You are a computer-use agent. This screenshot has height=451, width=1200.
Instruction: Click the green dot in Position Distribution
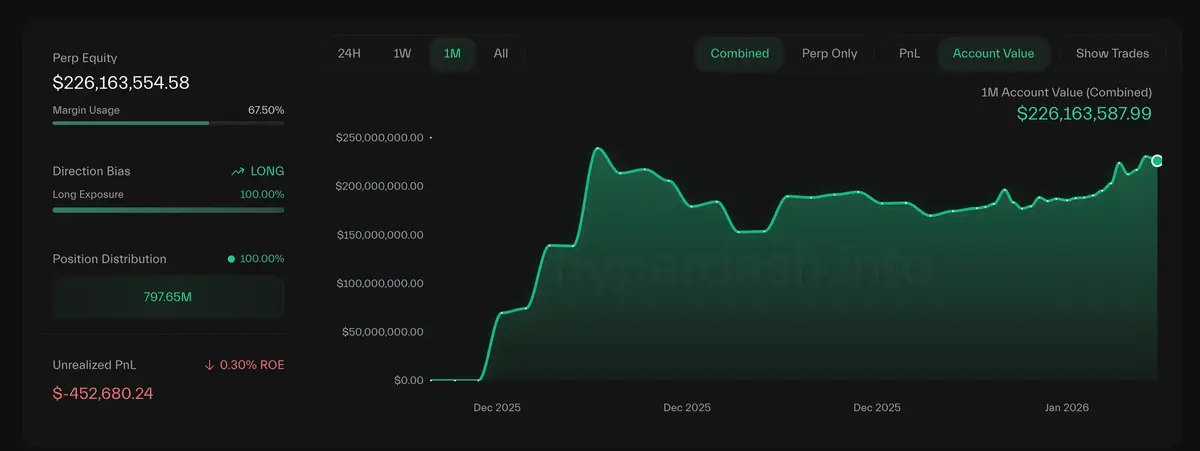pos(232,259)
